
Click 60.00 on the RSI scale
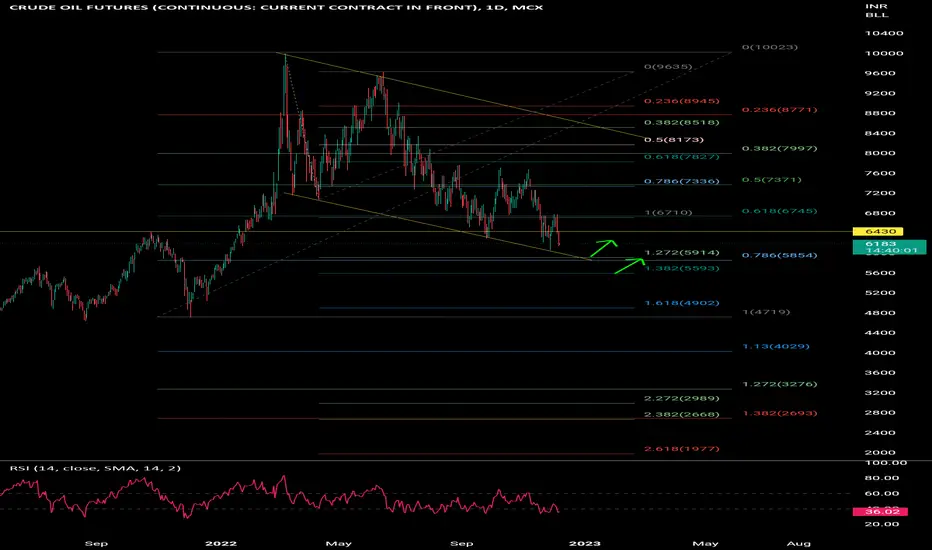click(x=882, y=494)
